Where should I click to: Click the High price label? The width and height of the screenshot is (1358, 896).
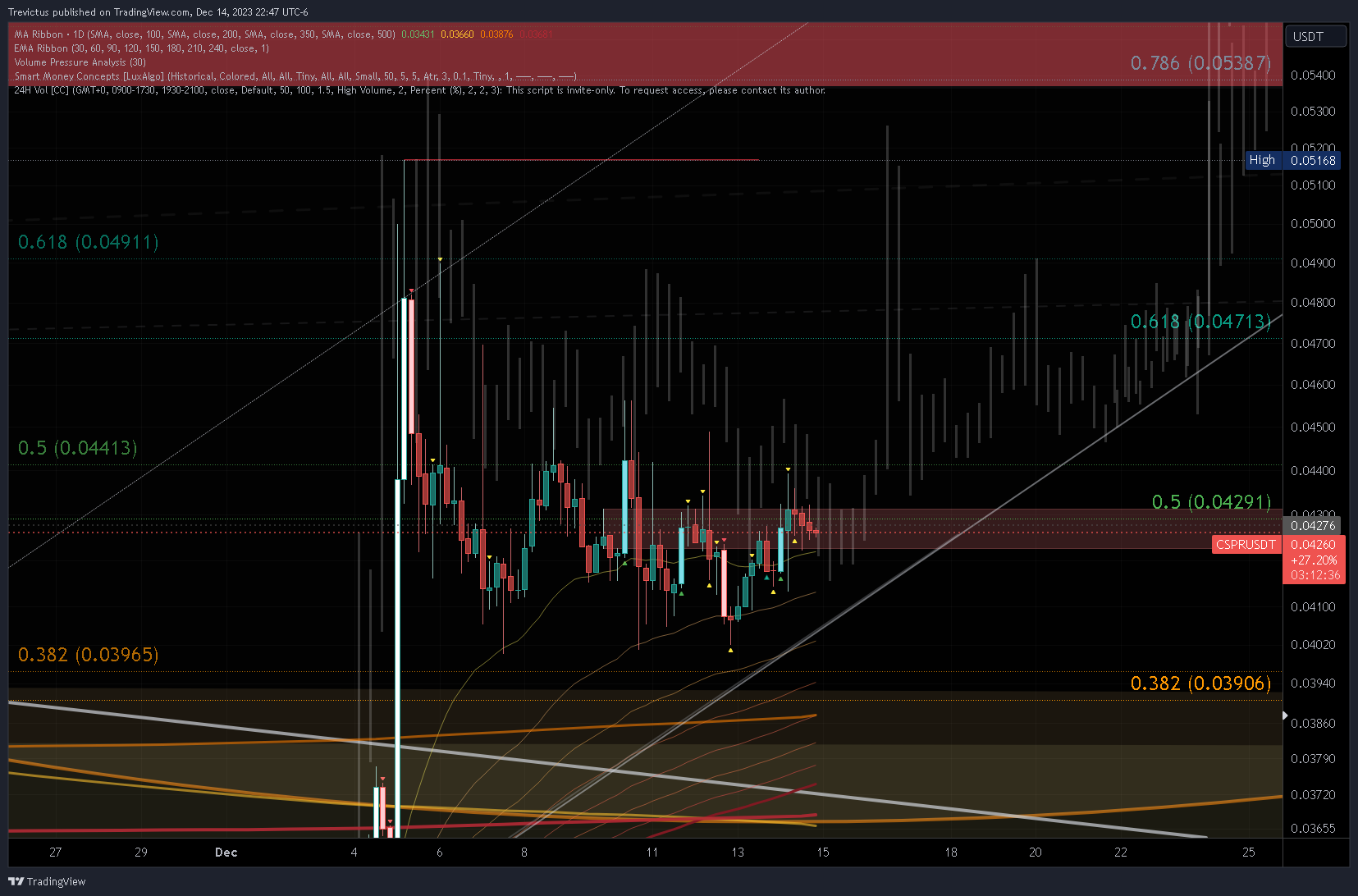coord(1262,161)
